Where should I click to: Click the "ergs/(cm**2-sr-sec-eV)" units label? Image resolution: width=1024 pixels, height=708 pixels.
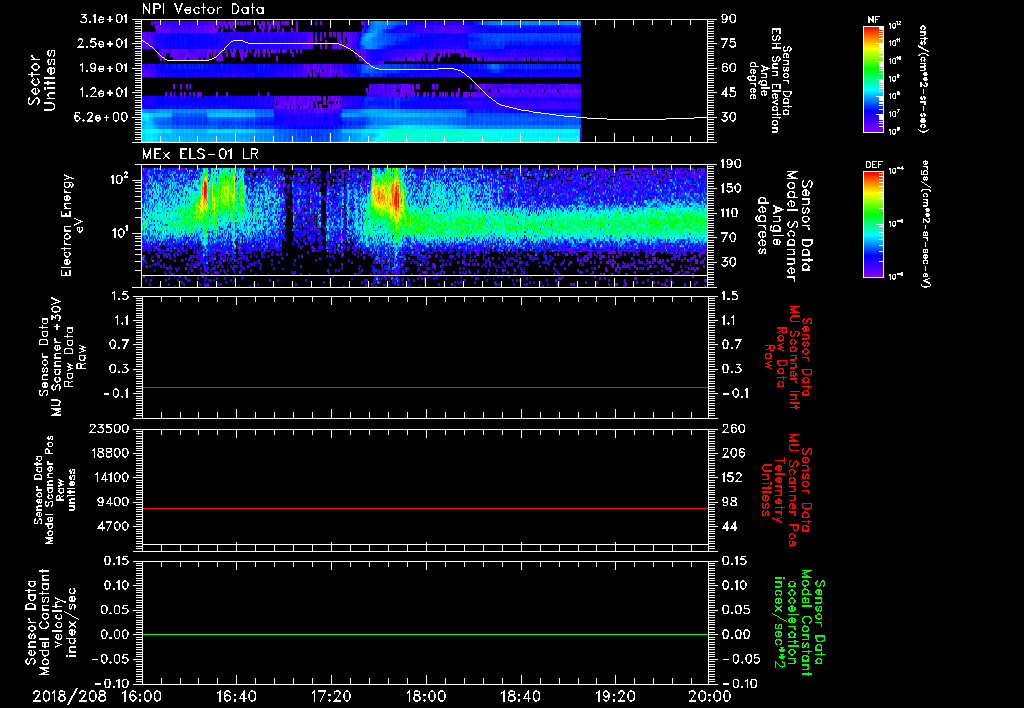tap(923, 223)
